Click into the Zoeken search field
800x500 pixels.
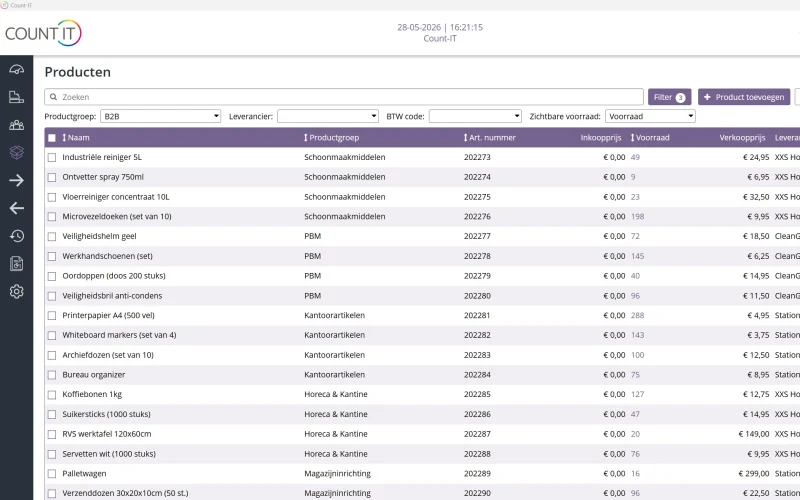[x=344, y=97]
